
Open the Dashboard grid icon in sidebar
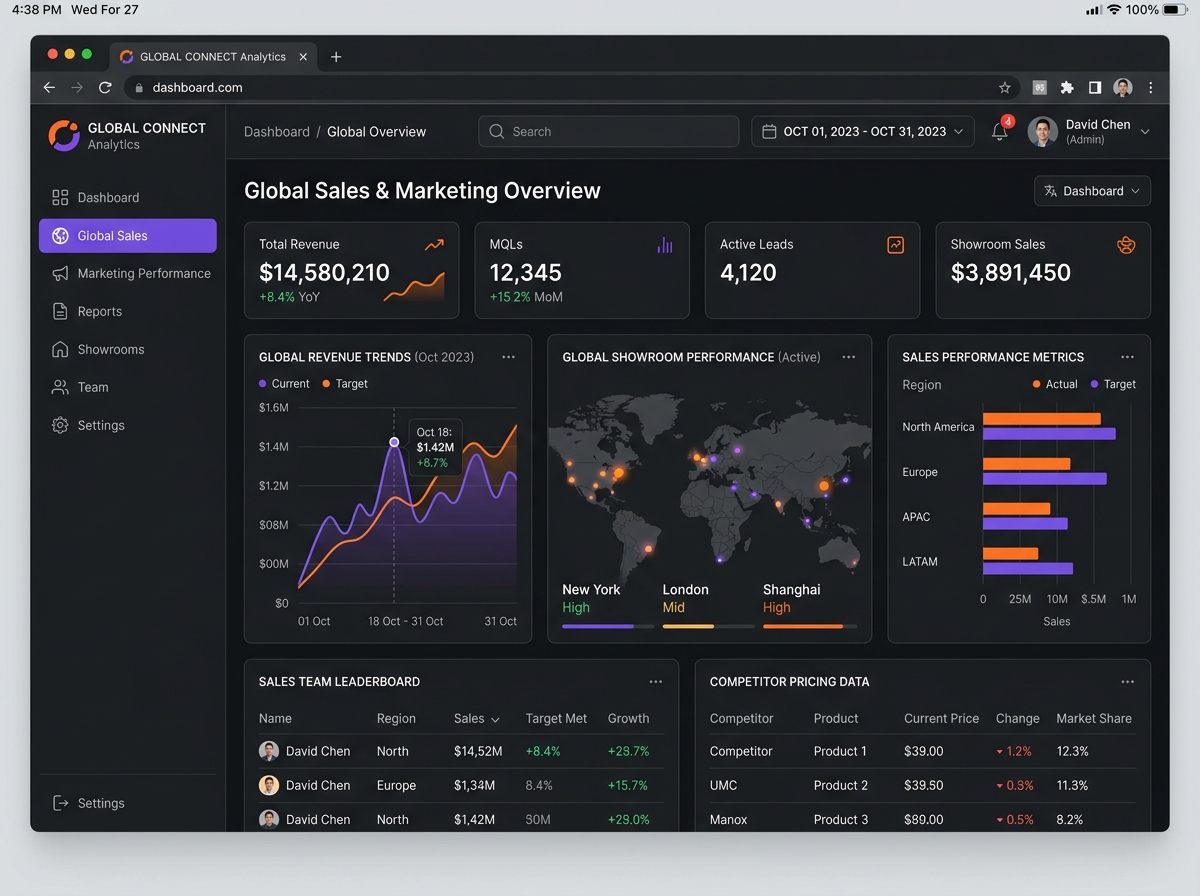(60, 197)
